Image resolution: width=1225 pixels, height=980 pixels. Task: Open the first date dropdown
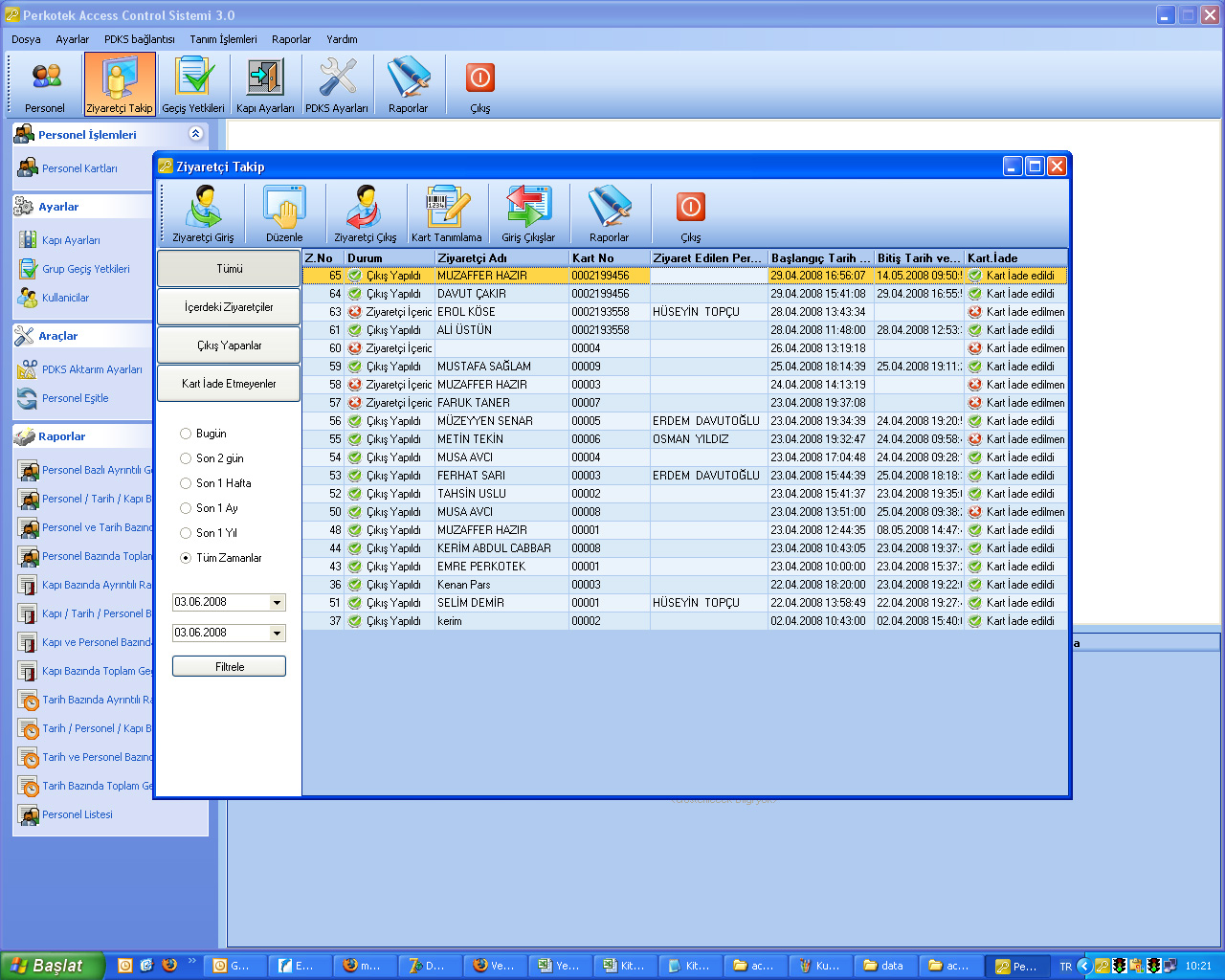pyautogui.click(x=277, y=603)
